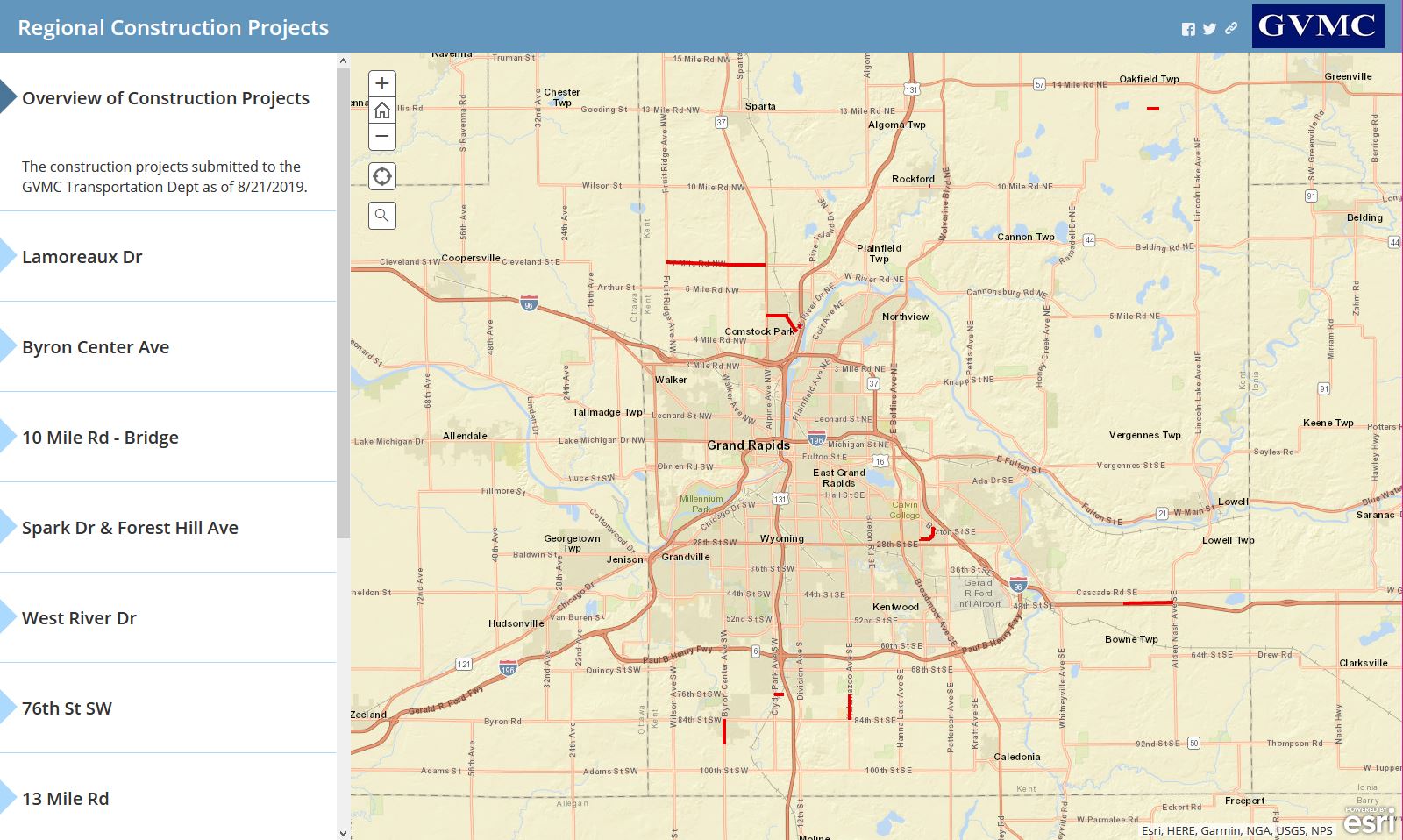Click the sidebar scroll up arrow
1403x840 pixels.
tap(343, 61)
